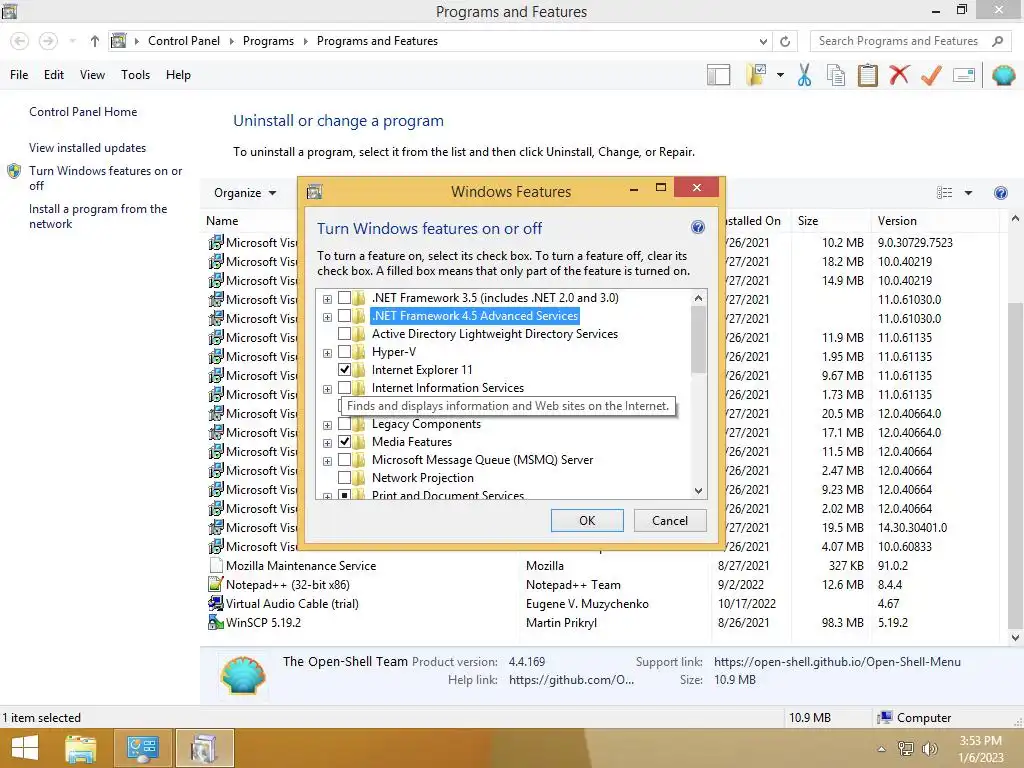Expand .NET Framework 4.5 Advanced Services node

point(327,317)
